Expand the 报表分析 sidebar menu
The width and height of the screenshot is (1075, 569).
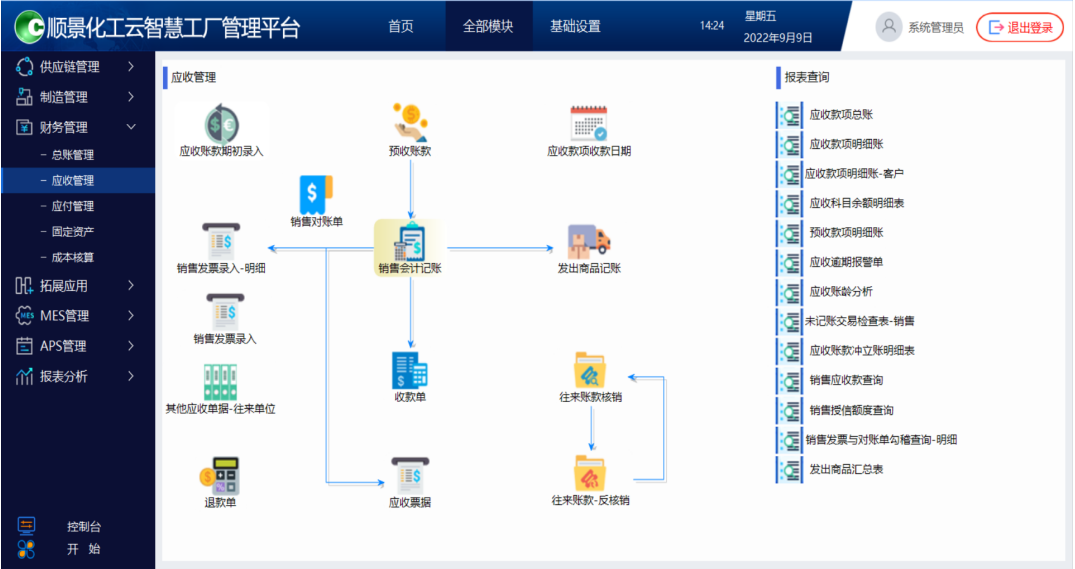(77, 377)
